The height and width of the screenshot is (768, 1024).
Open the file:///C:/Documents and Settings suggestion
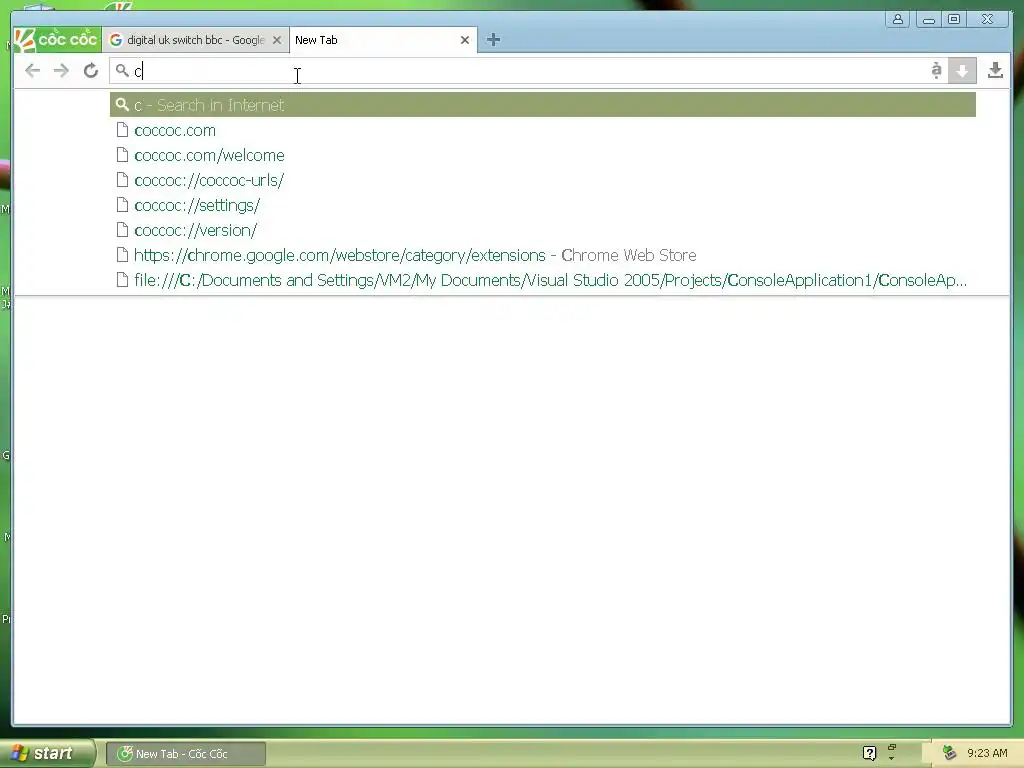tap(543, 280)
